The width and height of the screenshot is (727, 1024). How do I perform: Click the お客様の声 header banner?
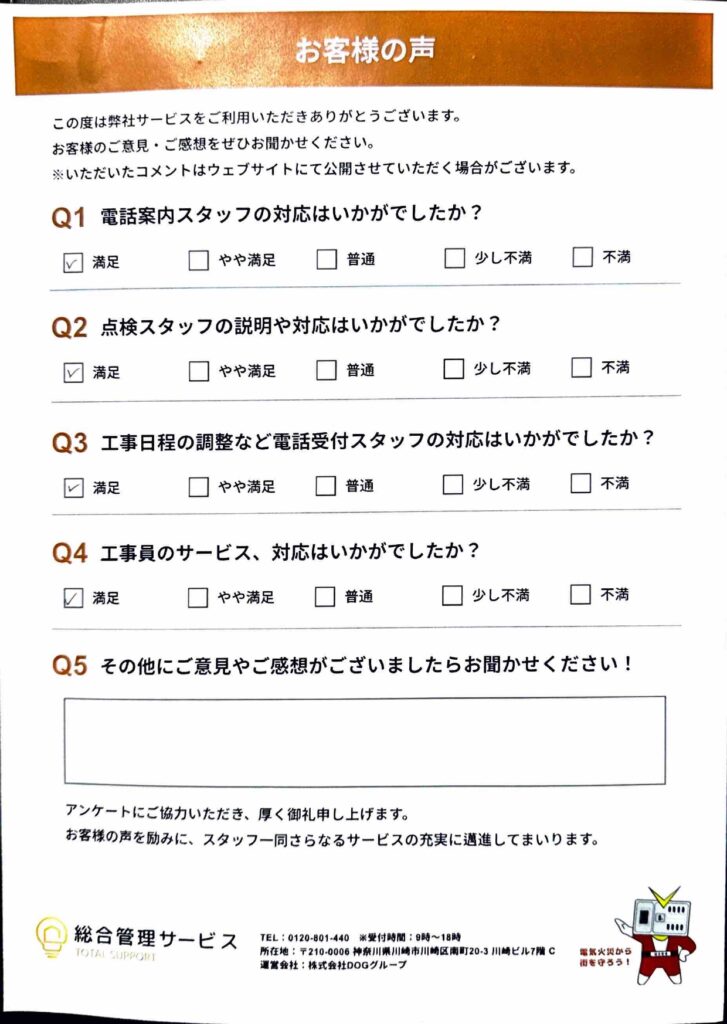tap(363, 52)
